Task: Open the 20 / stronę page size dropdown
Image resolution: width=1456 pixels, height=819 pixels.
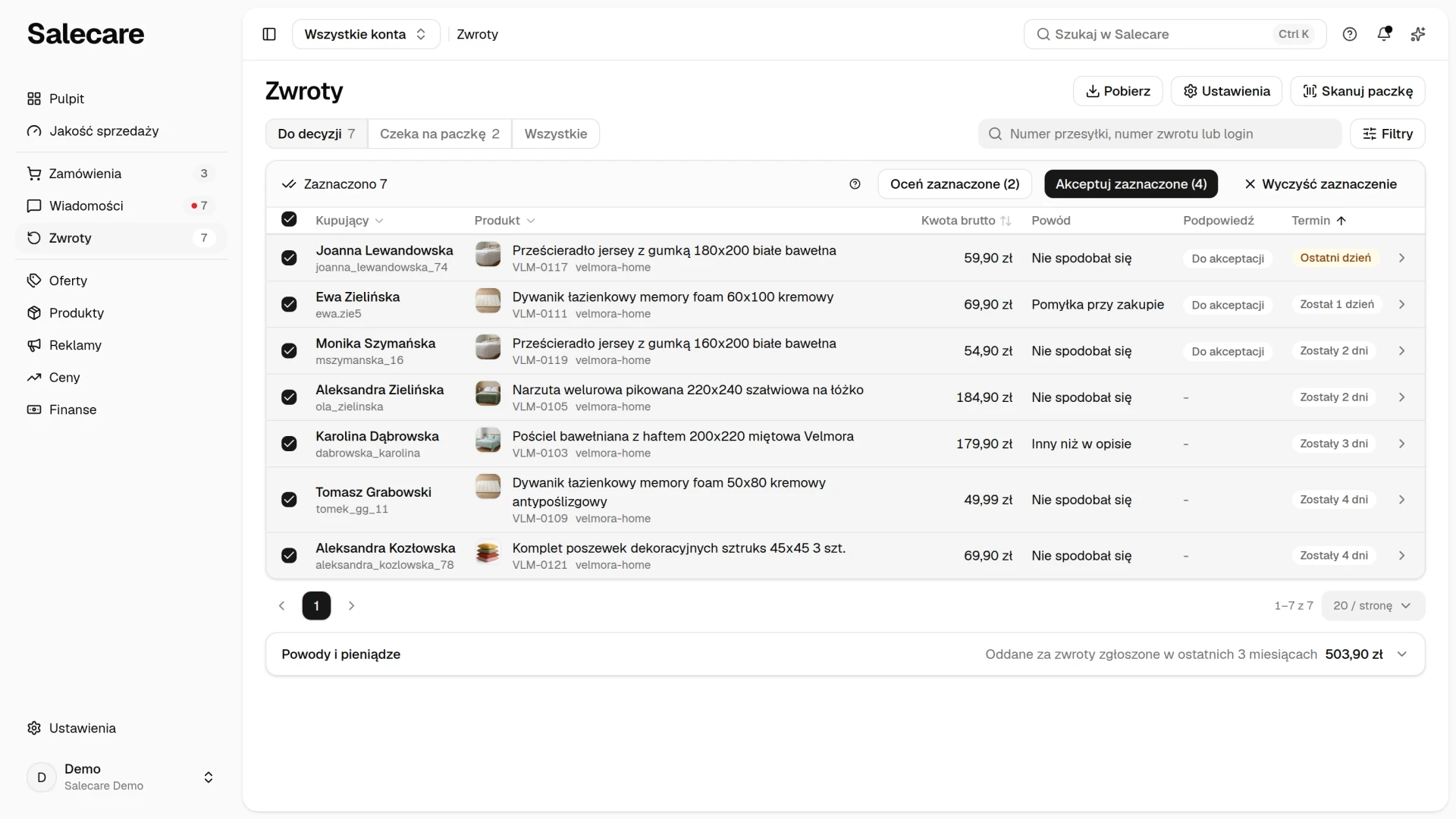Action: 1373,606
